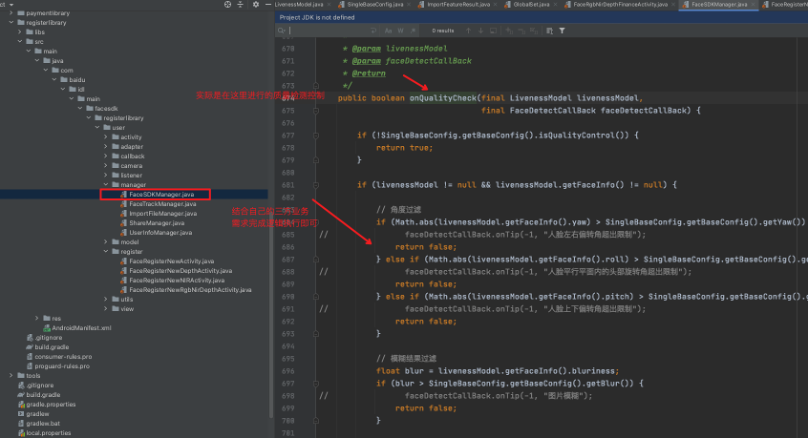Viewport: 808px width, 438px height.
Task: Expand the paymentlibrary folder
Action: [x=11, y=13]
